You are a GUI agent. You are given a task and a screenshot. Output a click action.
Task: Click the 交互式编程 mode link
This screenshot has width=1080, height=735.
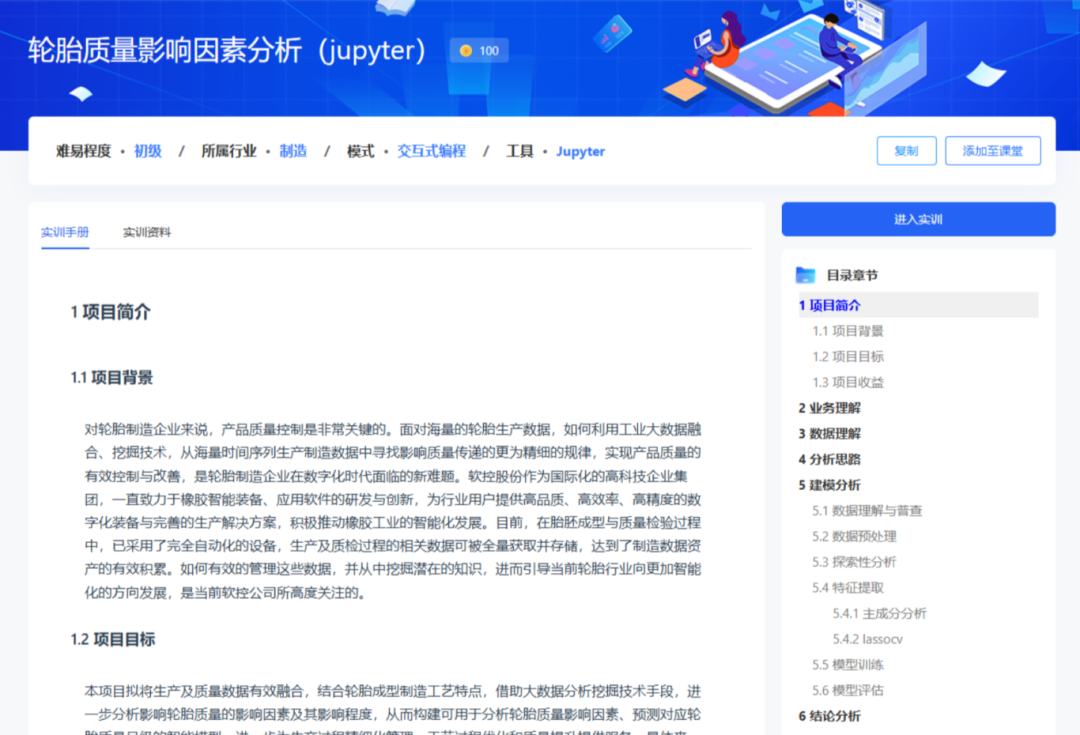pyautogui.click(x=432, y=151)
